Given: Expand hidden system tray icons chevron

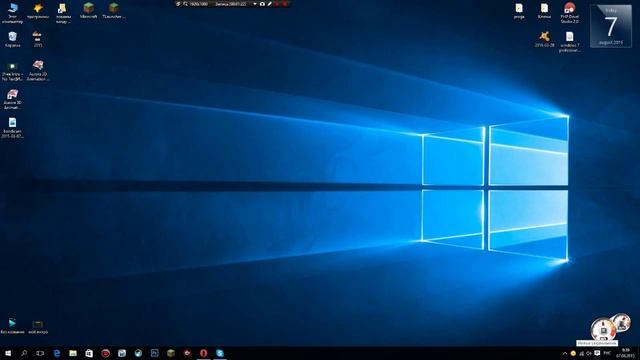Looking at the screenshot, I should point(565,353).
